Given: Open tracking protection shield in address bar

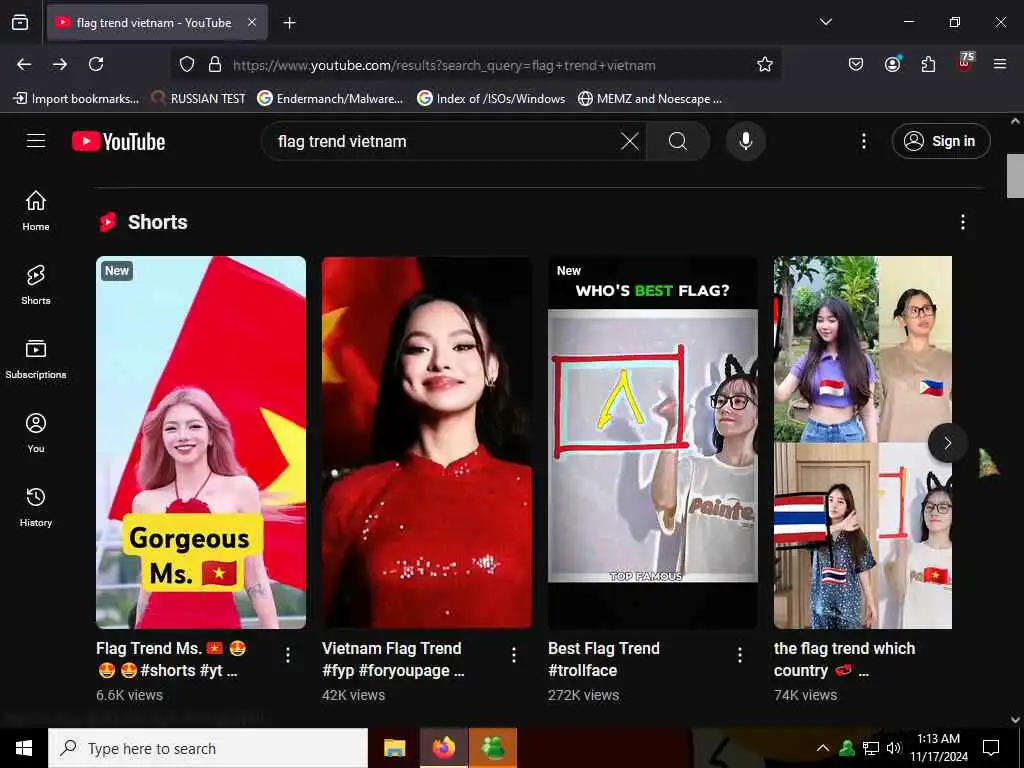Looking at the screenshot, I should pyautogui.click(x=187, y=65).
